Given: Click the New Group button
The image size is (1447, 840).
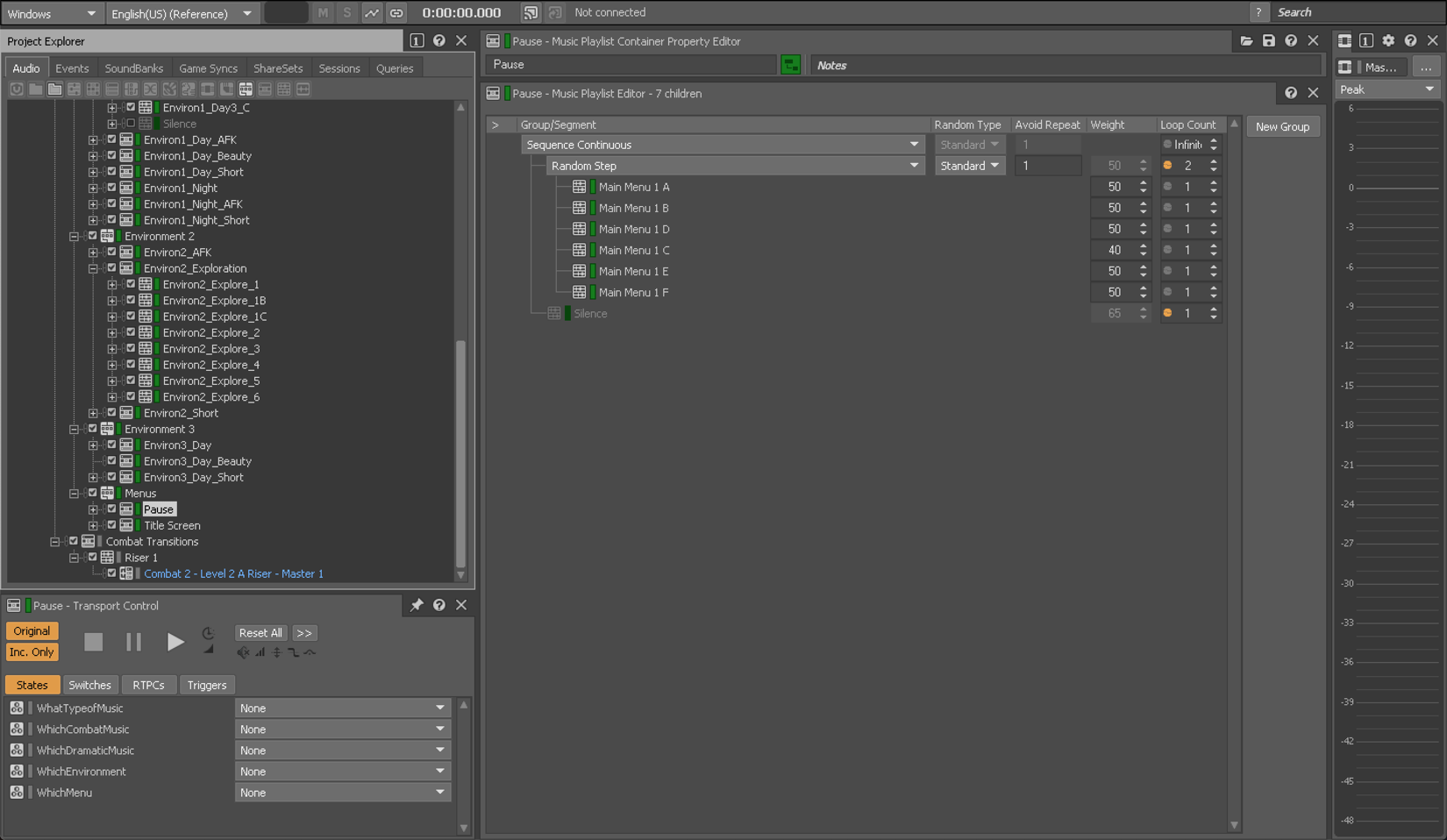Looking at the screenshot, I should (x=1282, y=126).
